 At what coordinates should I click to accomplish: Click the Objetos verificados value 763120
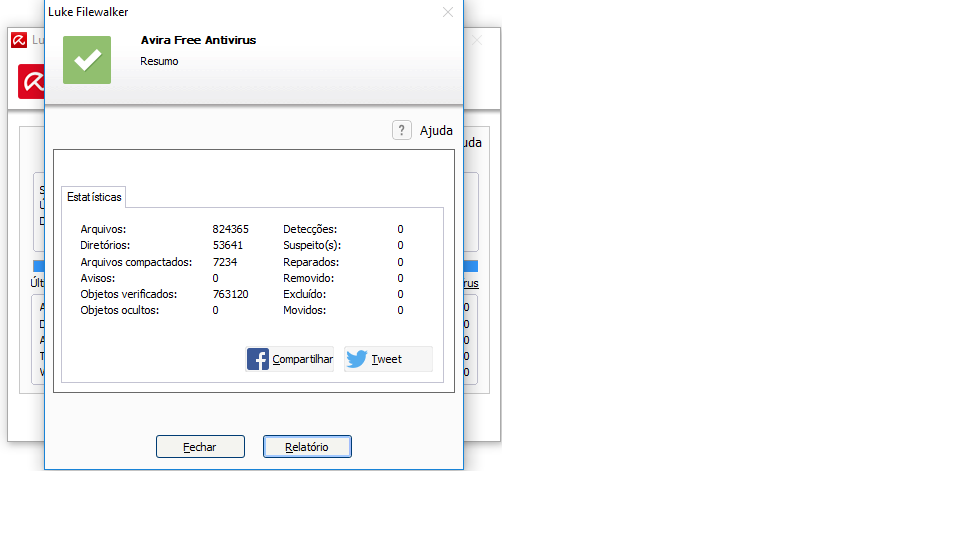click(231, 294)
